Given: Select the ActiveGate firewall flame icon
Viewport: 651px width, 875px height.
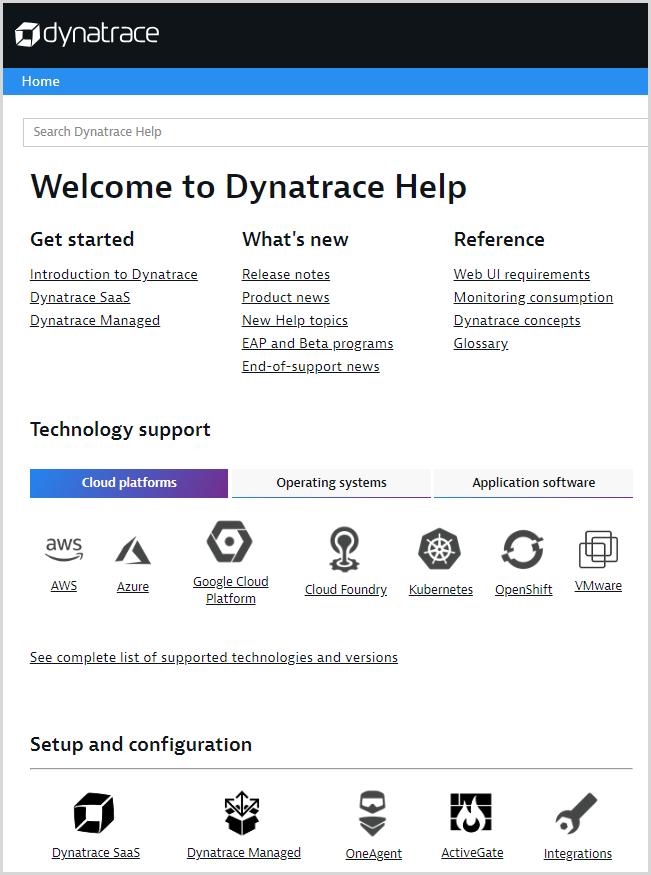Looking at the screenshot, I should 471,812.
